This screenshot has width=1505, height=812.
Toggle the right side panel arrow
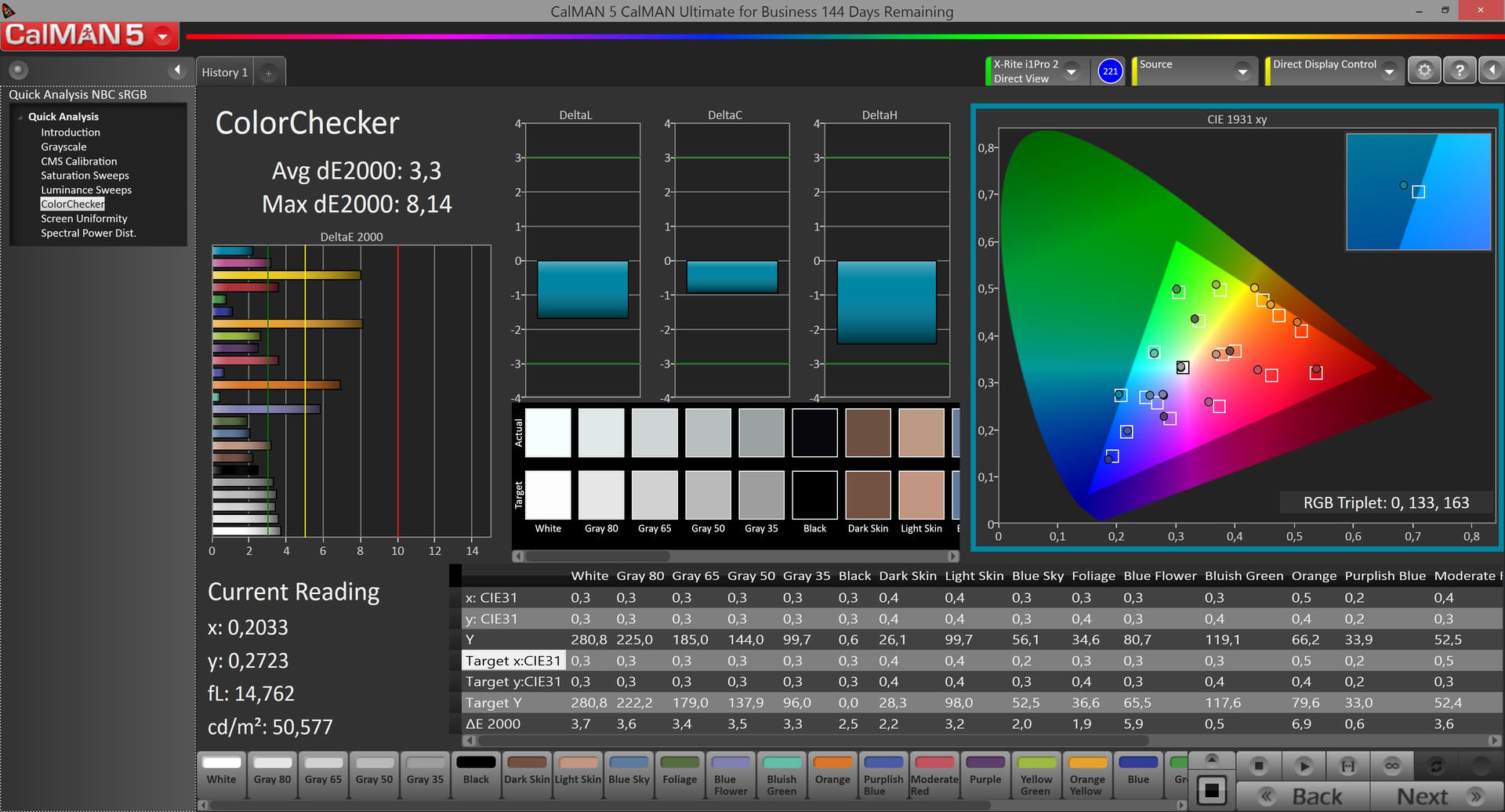1492,71
